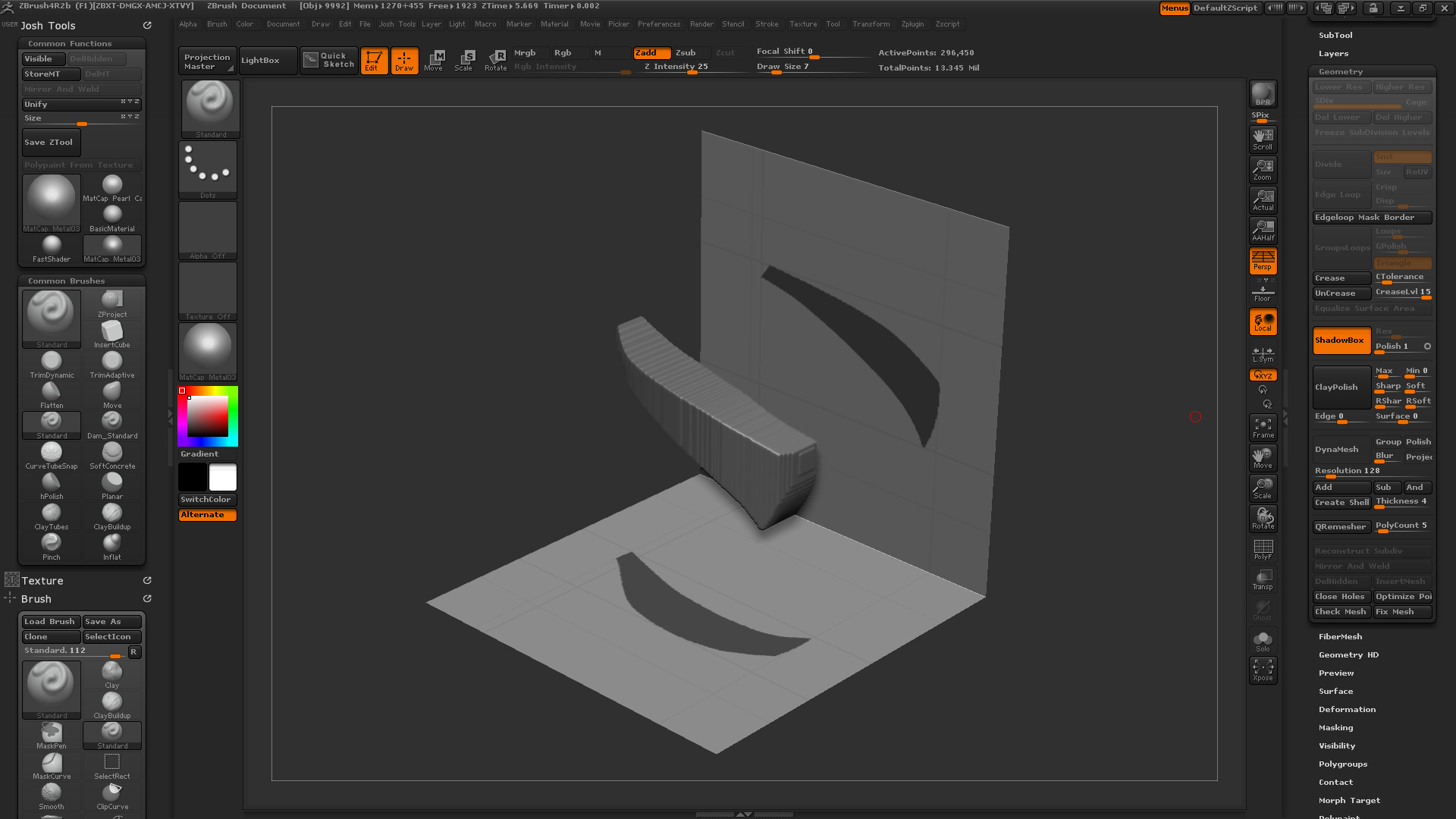The width and height of the screenshot is (1456, 819).
Task: Click the BPR render icon
Action: (x=1263, y=94)
